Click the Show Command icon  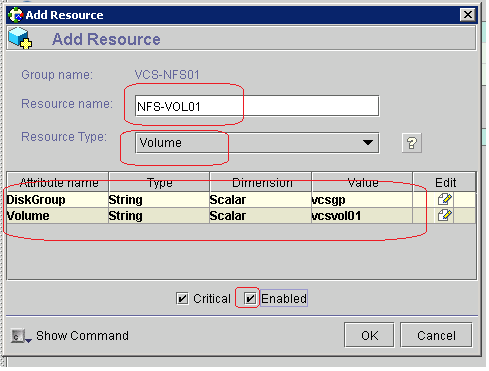[20, 336]
